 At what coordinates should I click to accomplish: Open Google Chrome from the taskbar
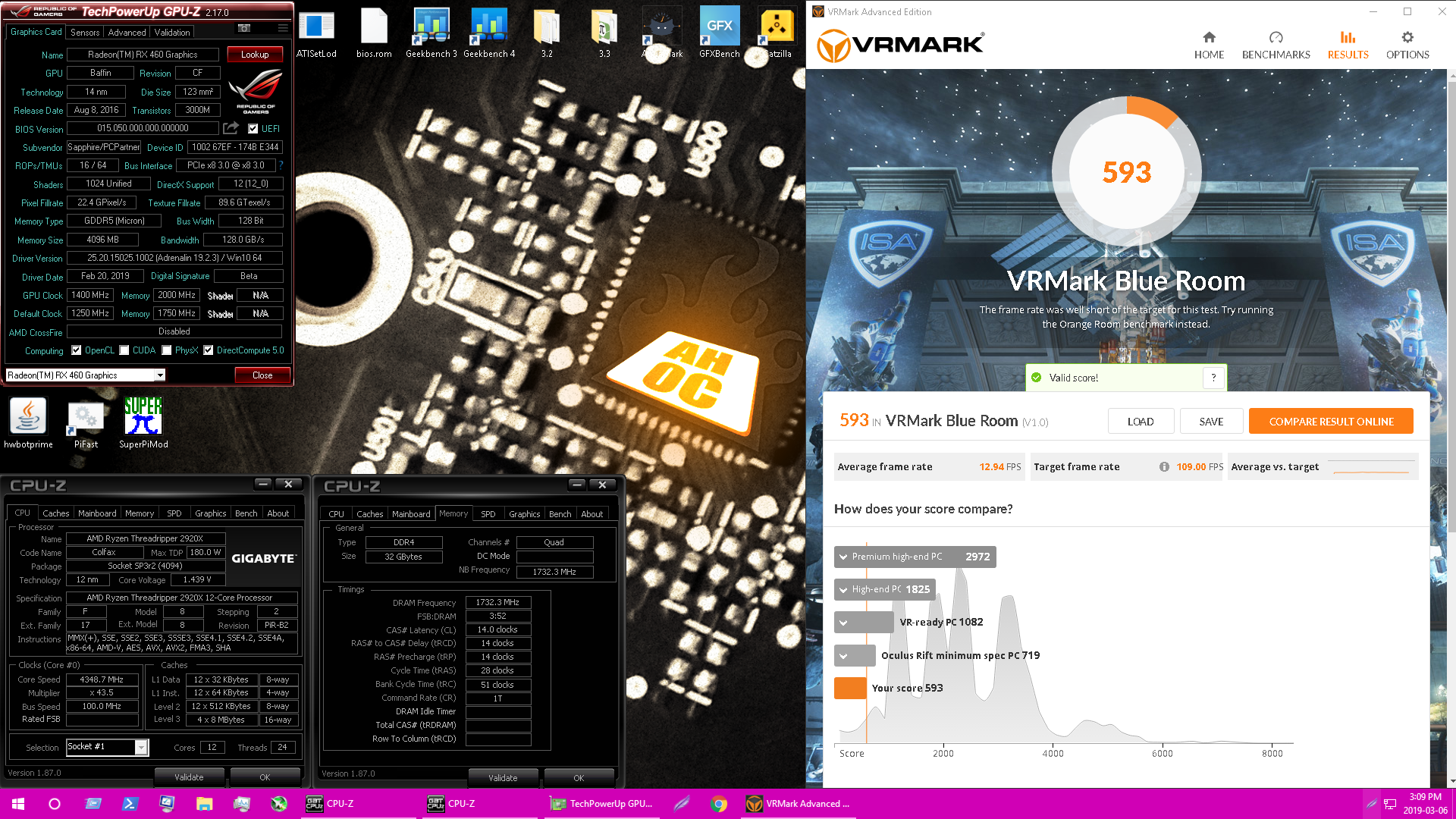pos(719,804)
